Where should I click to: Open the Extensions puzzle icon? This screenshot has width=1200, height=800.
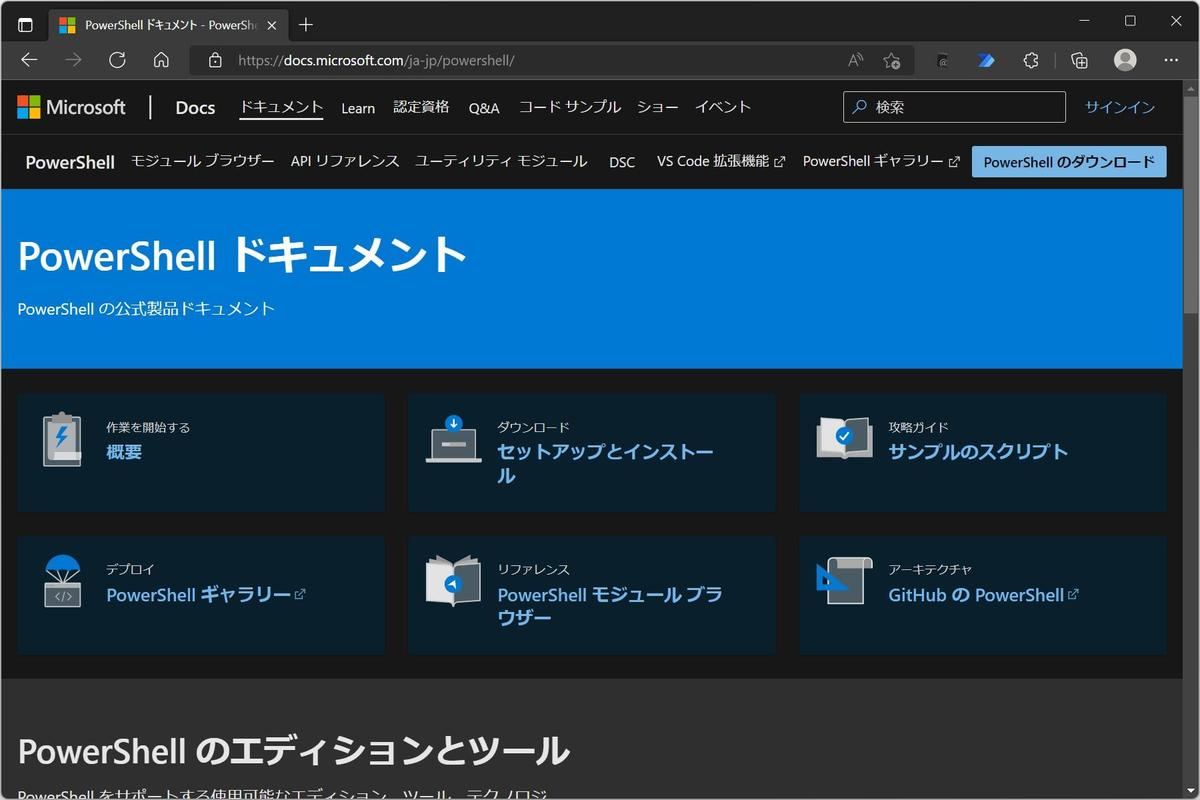[1031, 60]
